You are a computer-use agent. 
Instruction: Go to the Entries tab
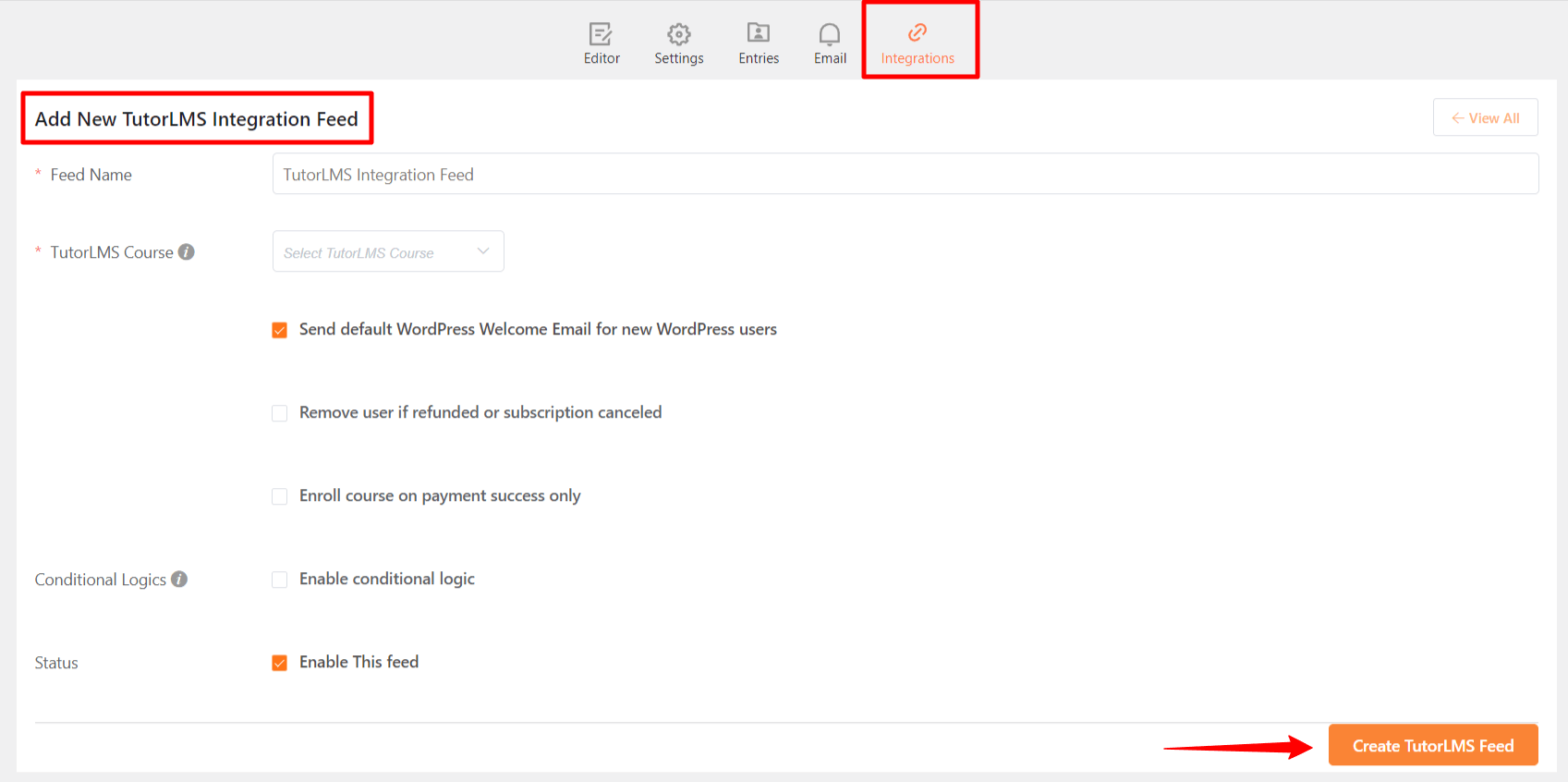point(759,43)
